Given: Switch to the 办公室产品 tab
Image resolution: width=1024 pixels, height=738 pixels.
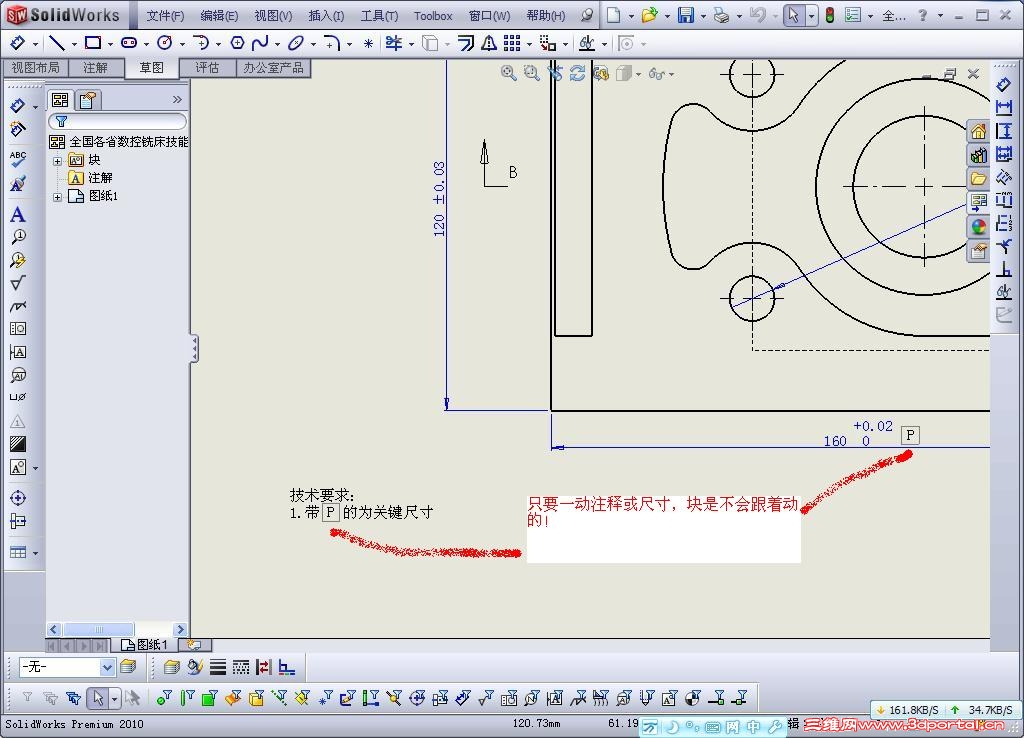Looking at the screenshot, I should click(273, 67).
